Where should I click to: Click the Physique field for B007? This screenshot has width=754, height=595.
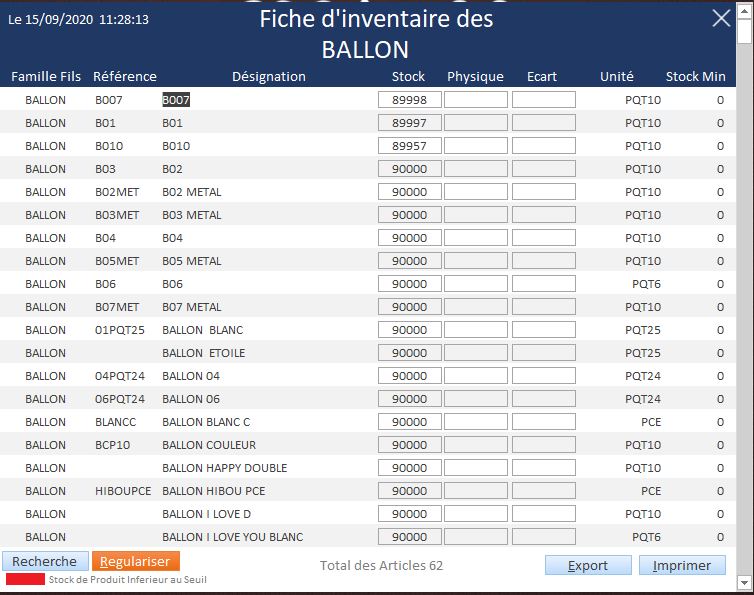pos(475,100)
